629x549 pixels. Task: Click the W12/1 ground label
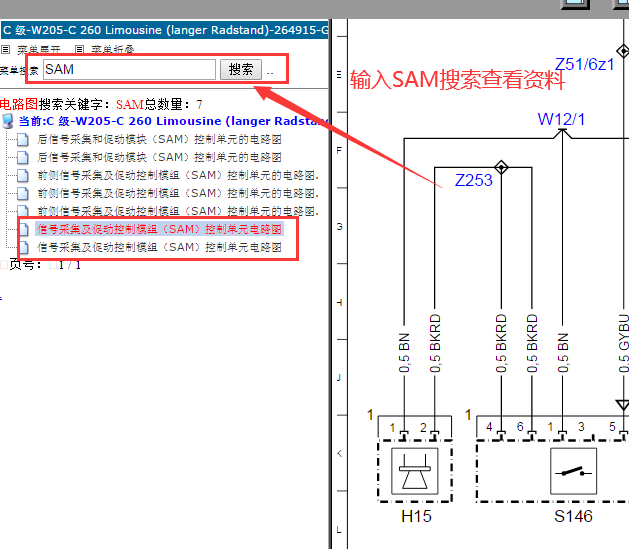[x=561, y=119]
